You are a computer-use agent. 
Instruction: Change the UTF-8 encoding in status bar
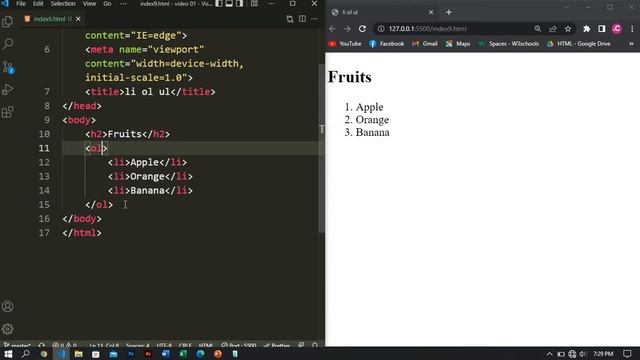[164, 345]
